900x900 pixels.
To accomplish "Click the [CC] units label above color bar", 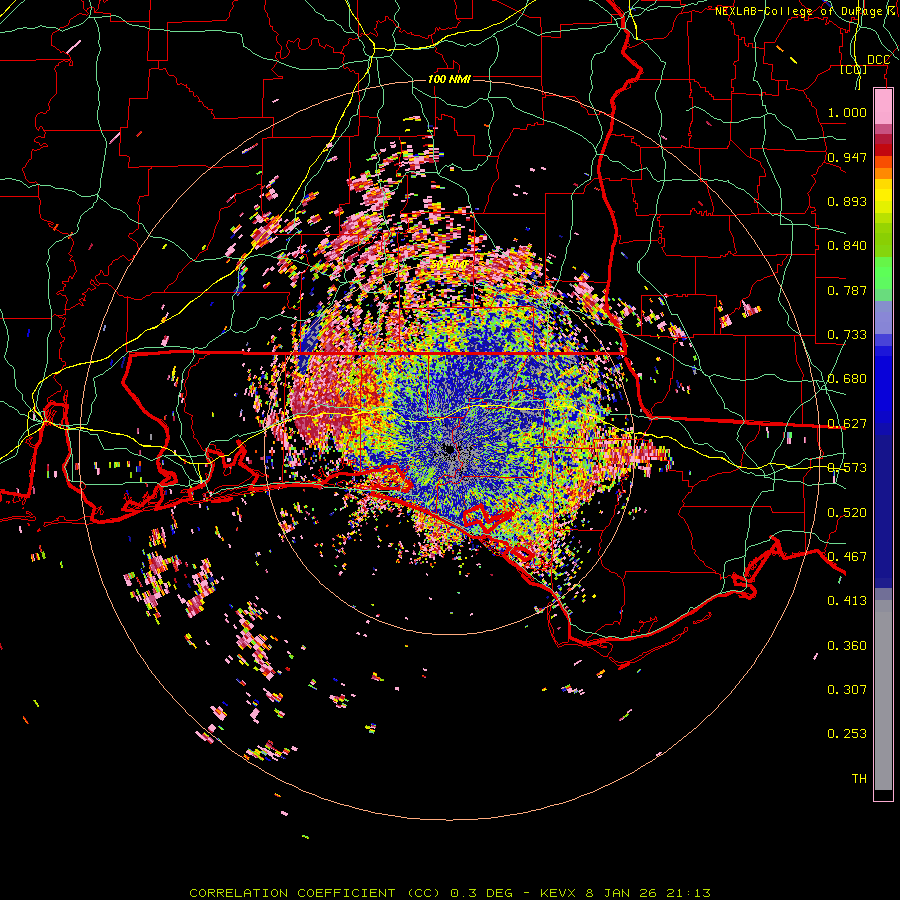I will (853, 70).
